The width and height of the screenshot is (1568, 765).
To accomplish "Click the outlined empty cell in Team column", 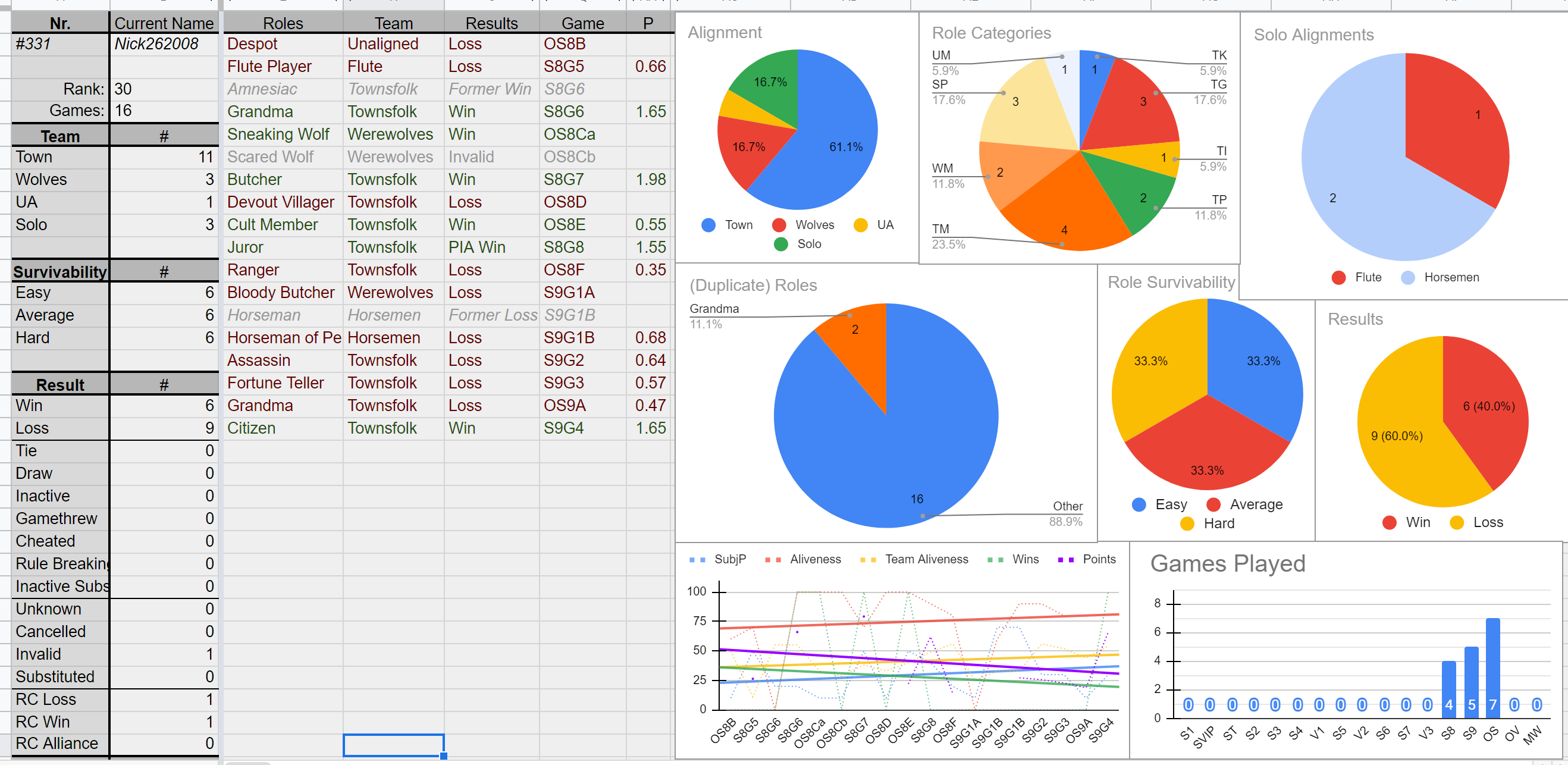I will click(x=394, y=745).
